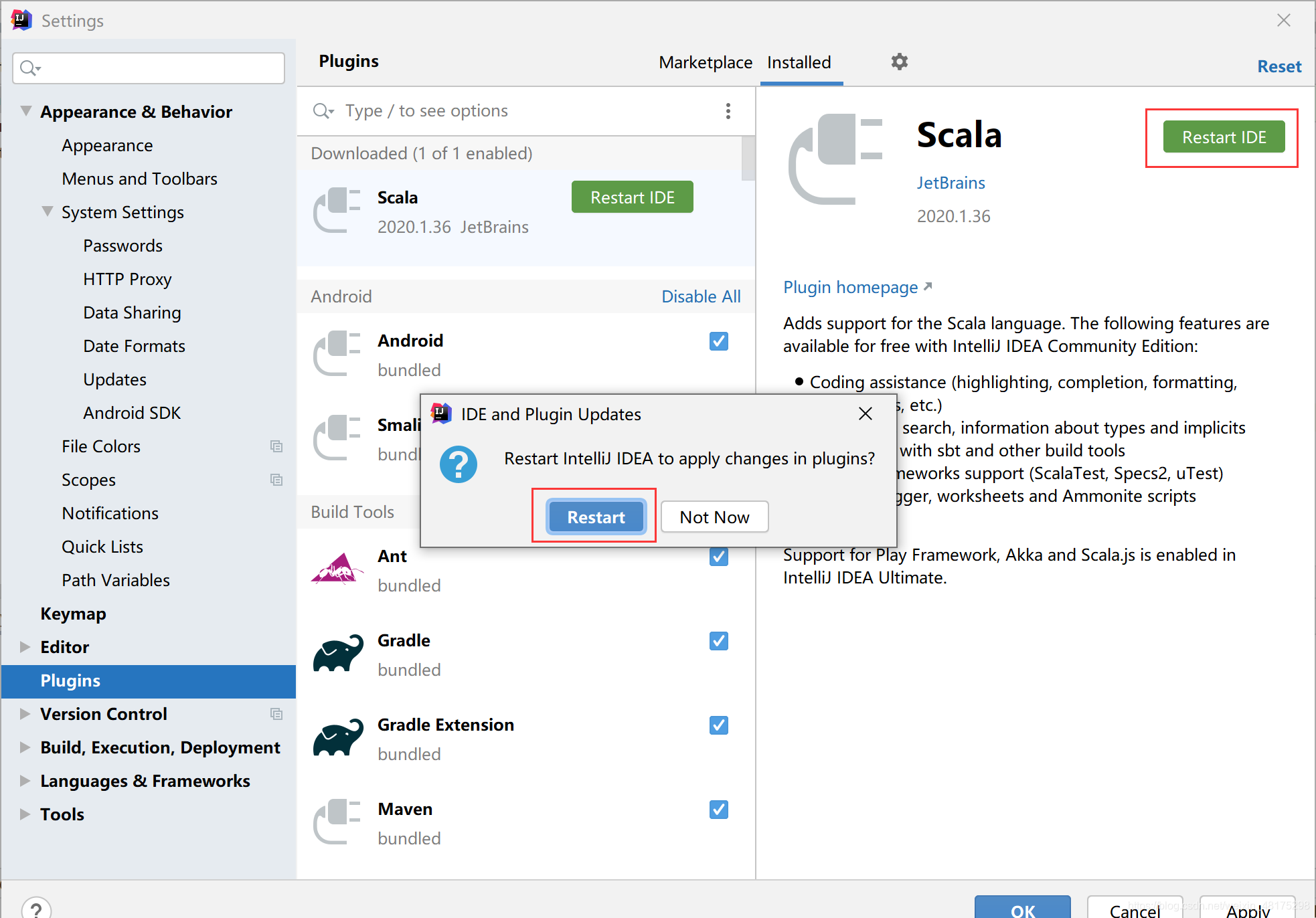The image size is (1316, 918).
Task: Expand the Build, Execution, Deployment section
Action: (25, 747)
